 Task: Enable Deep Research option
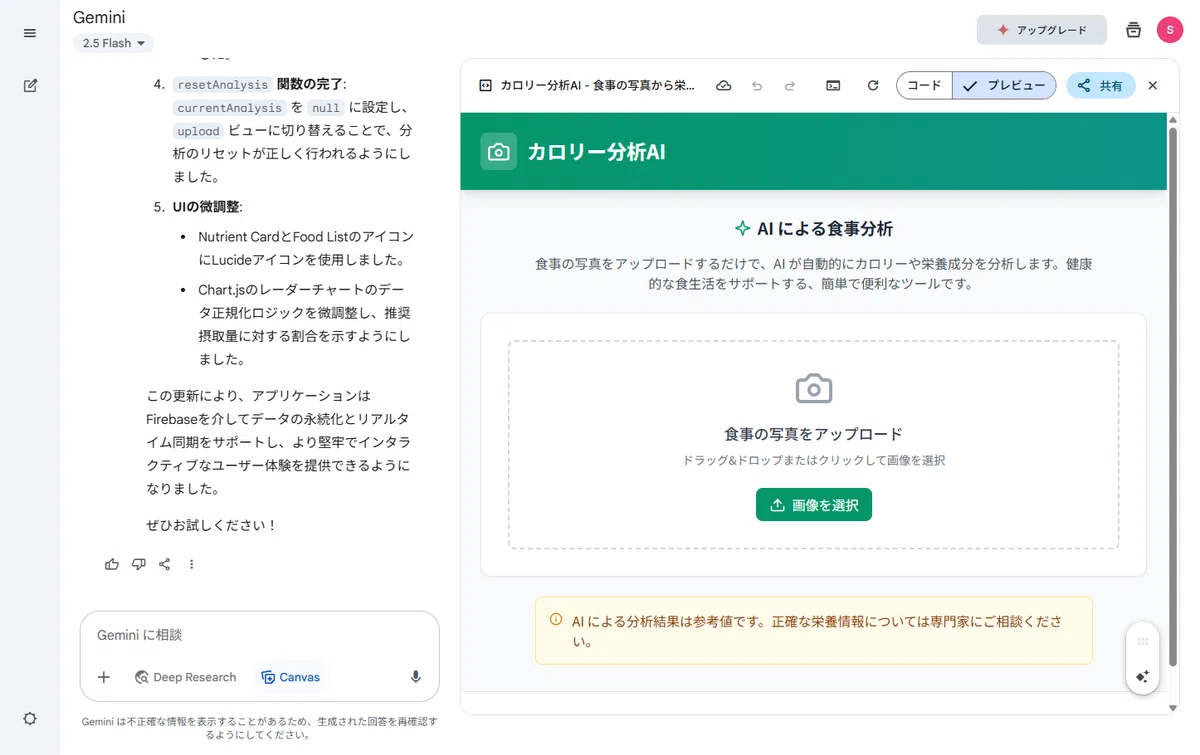coord(186,677)
